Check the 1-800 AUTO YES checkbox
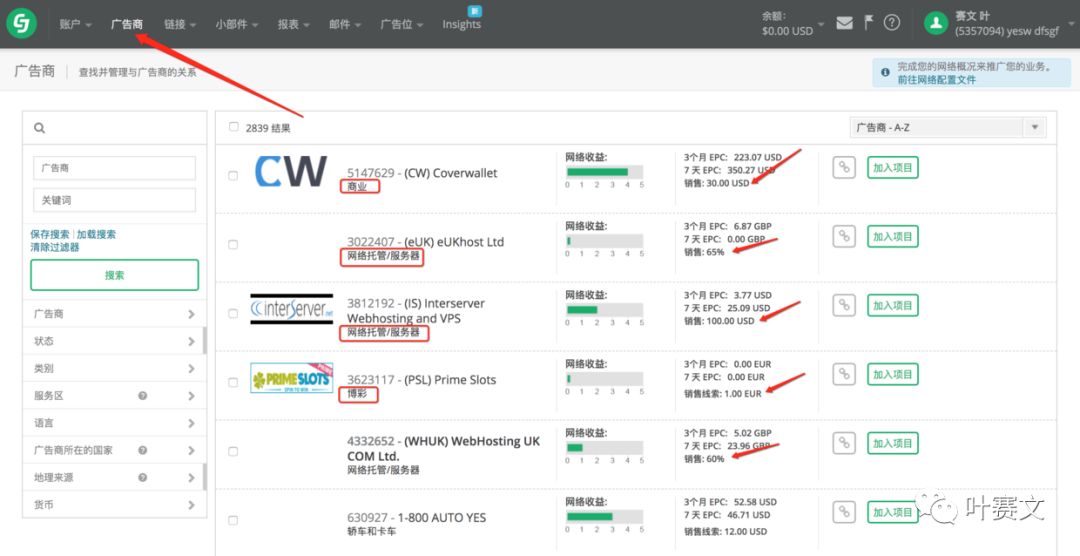The height and width of the screenshot is (556, 1080). 233,520
